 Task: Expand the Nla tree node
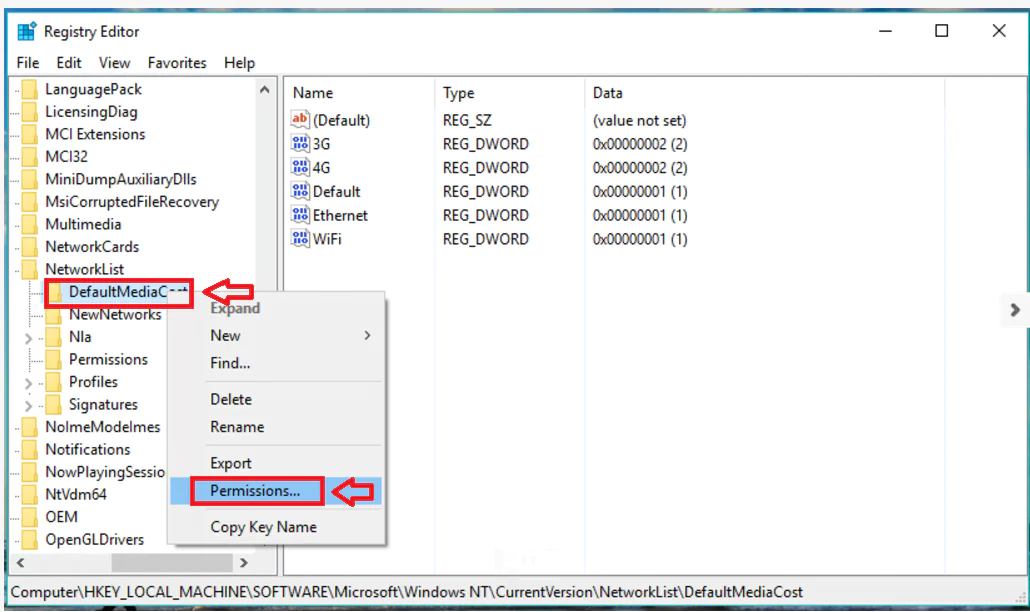[x=28, y=338]
